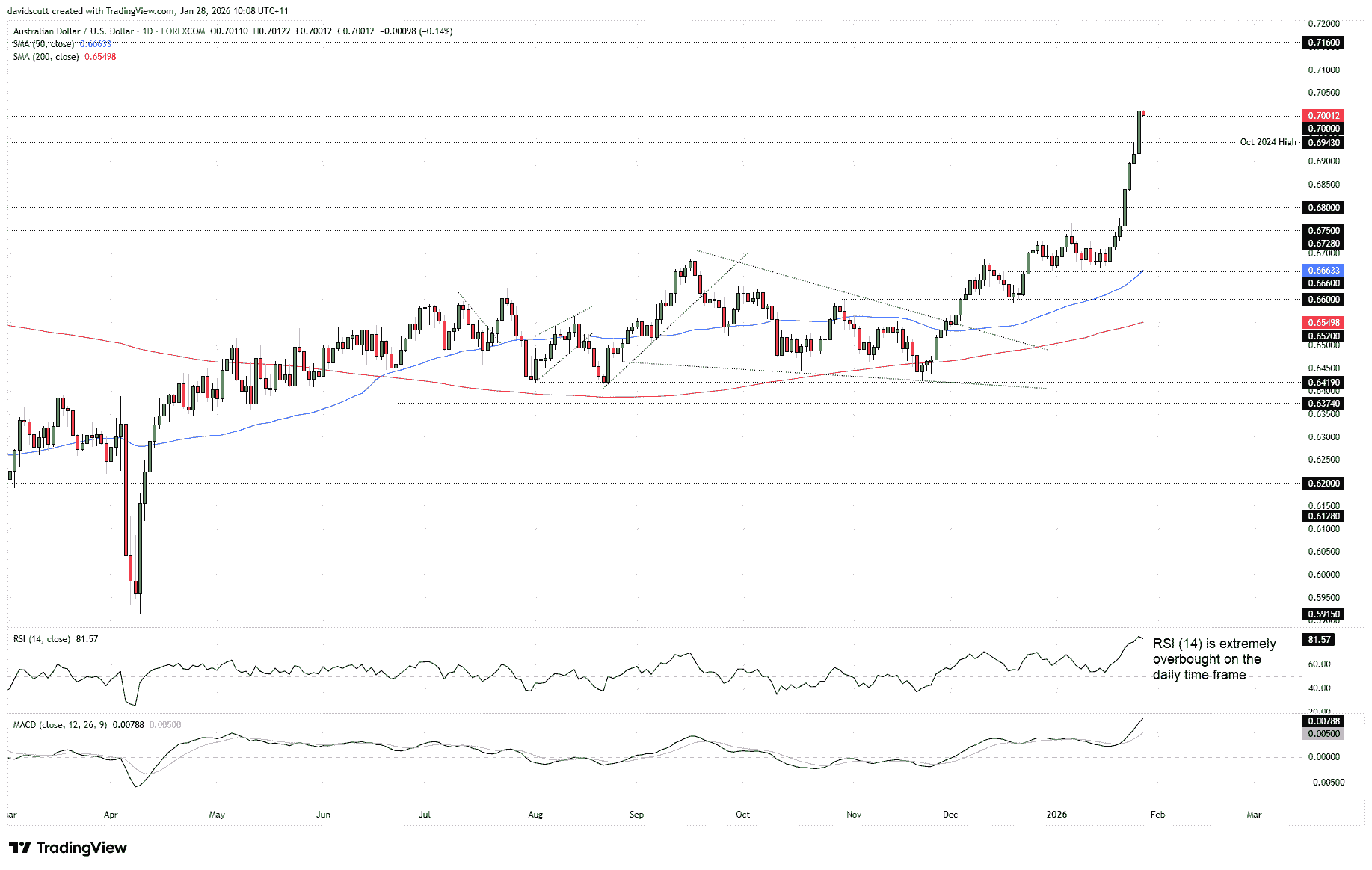Click the 0.67280 price level label

click(1323, 244)
